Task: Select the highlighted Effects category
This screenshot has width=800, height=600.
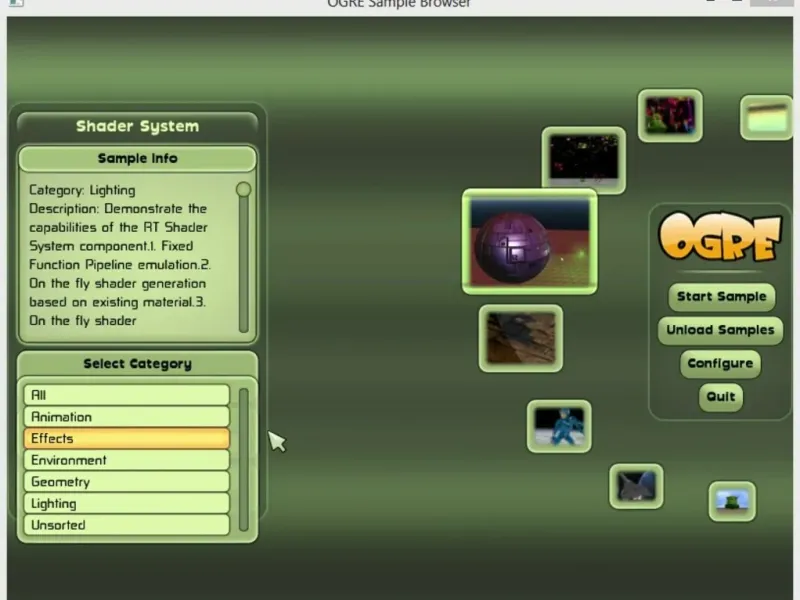Action: click(127, 438)
